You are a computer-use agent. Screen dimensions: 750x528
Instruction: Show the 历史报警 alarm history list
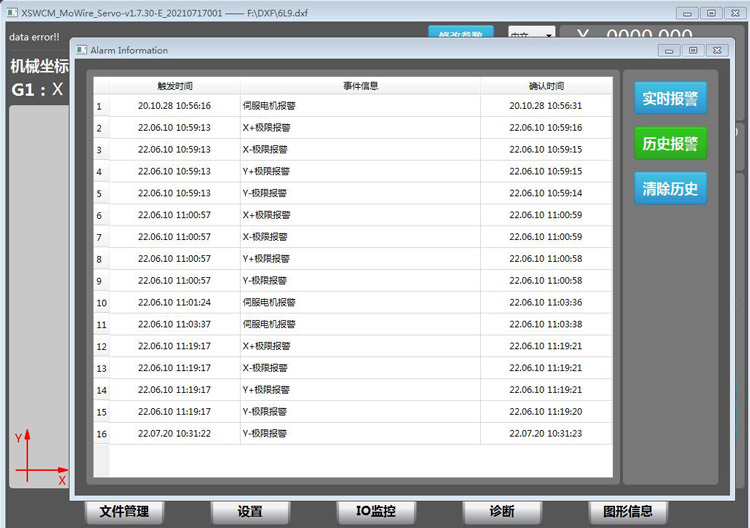click(670, 143)
